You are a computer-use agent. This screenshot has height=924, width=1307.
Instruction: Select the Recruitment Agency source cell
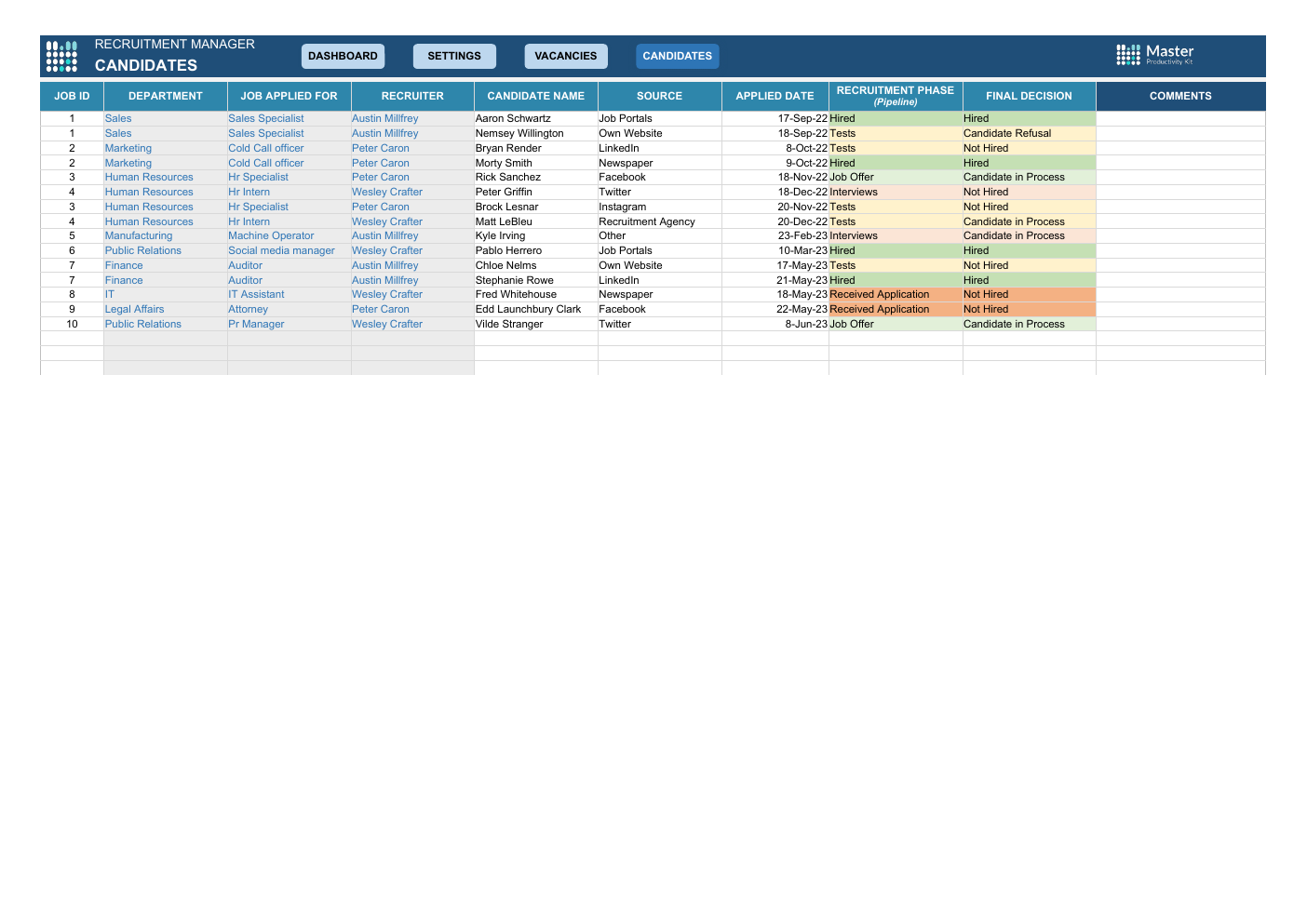point(660,221)
